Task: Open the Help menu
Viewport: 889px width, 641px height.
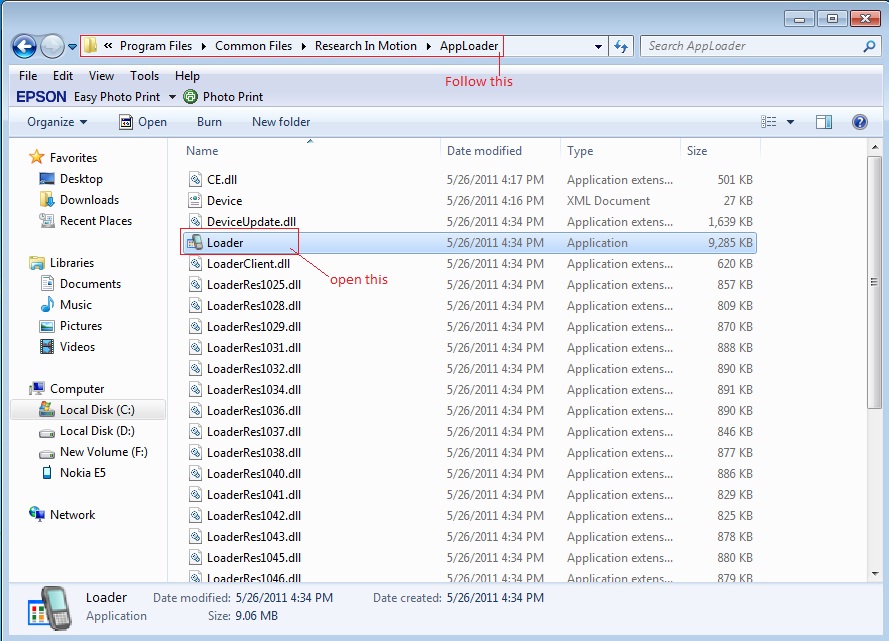Action: 187,75
